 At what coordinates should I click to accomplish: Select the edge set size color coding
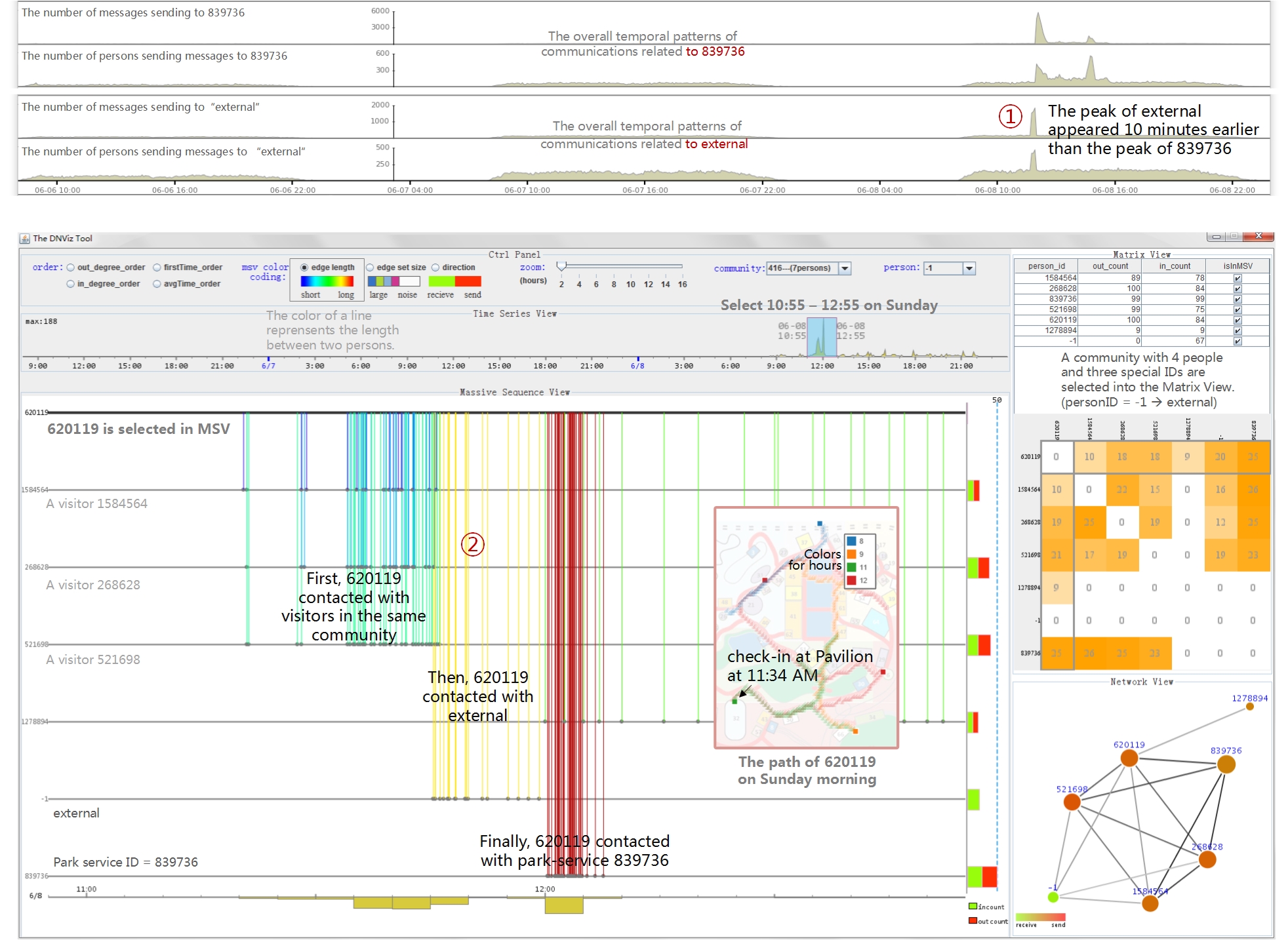[x=371, y=267]
